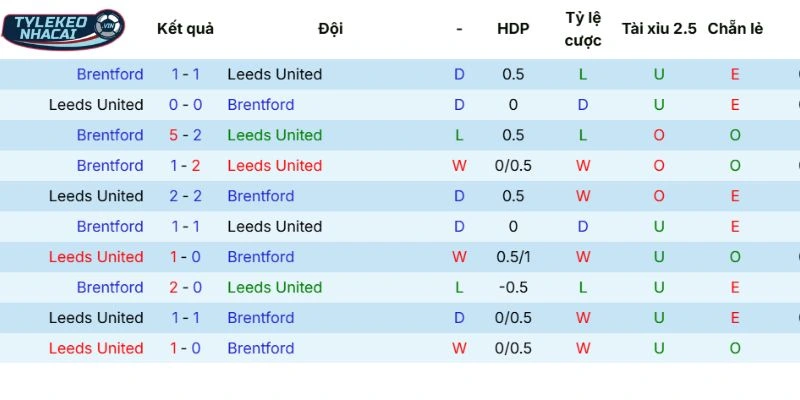Click Leeds United in the 2 - 2 row
800x400 pixels.
click(x=96, y=196)
